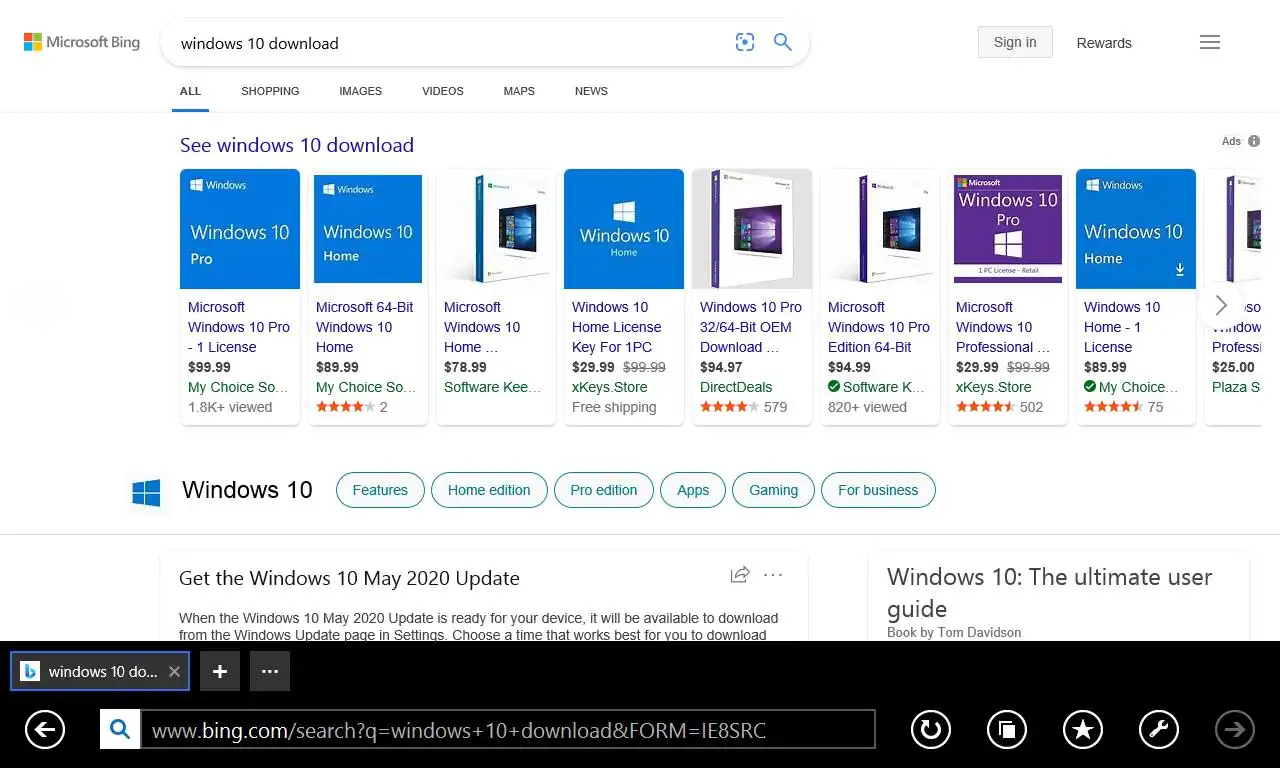
Task: Select the Gaming pill
Action: [x=774, y=490]
